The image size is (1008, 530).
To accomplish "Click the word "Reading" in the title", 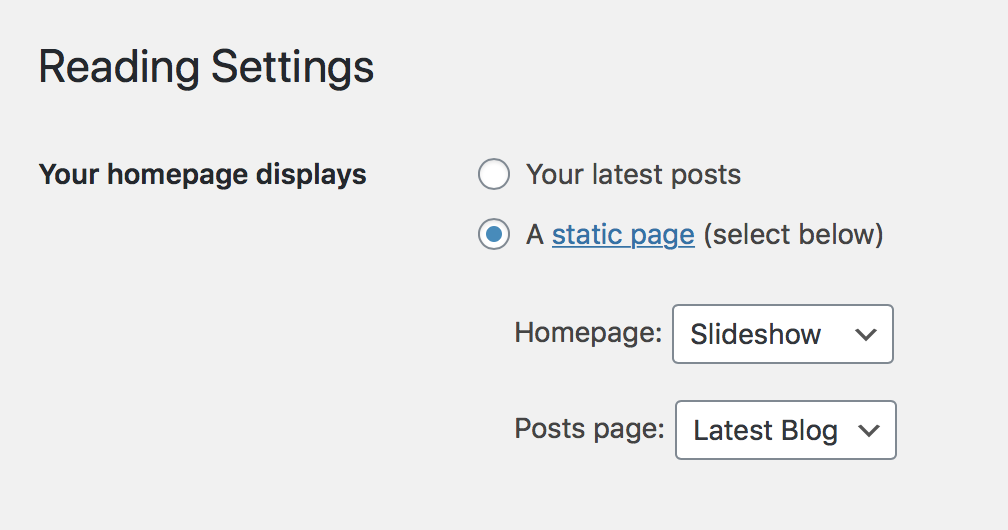I will click(118, 68).
